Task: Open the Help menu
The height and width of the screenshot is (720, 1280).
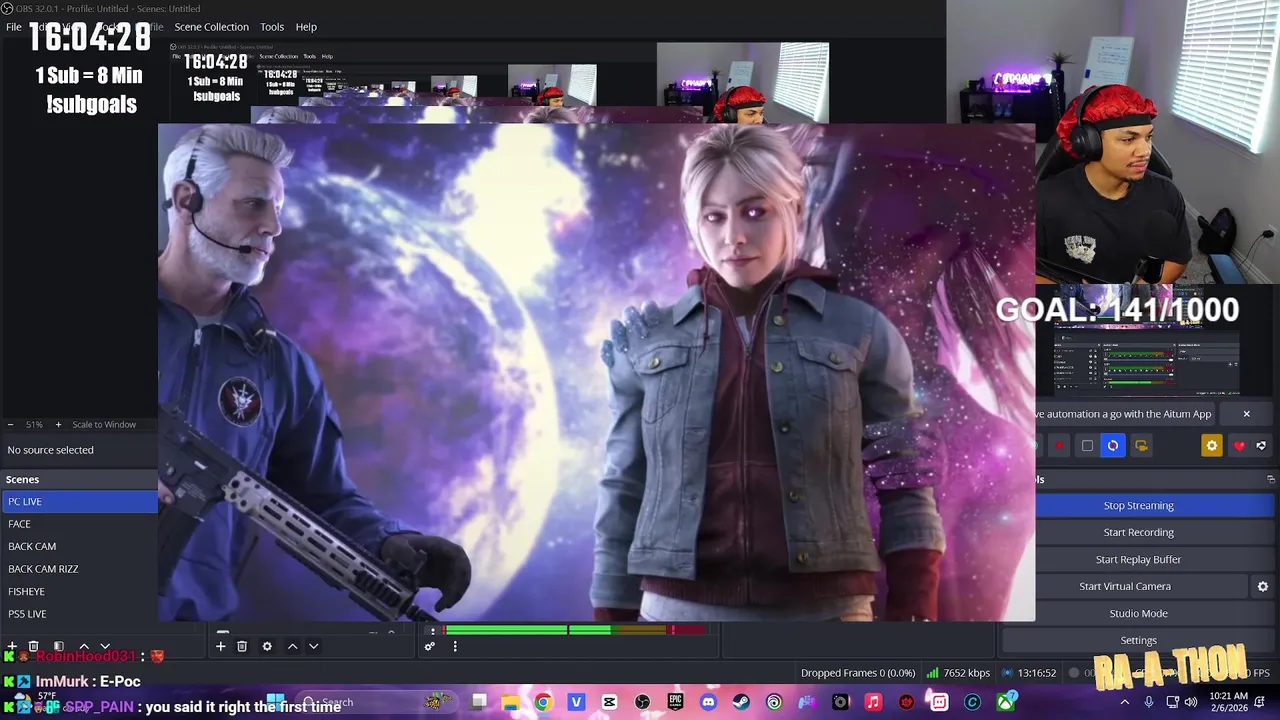Action: 306,27
